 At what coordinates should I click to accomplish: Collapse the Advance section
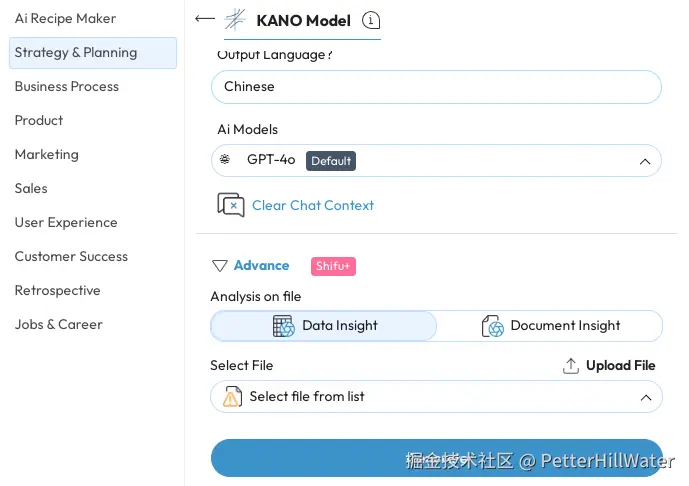point(261,266)
